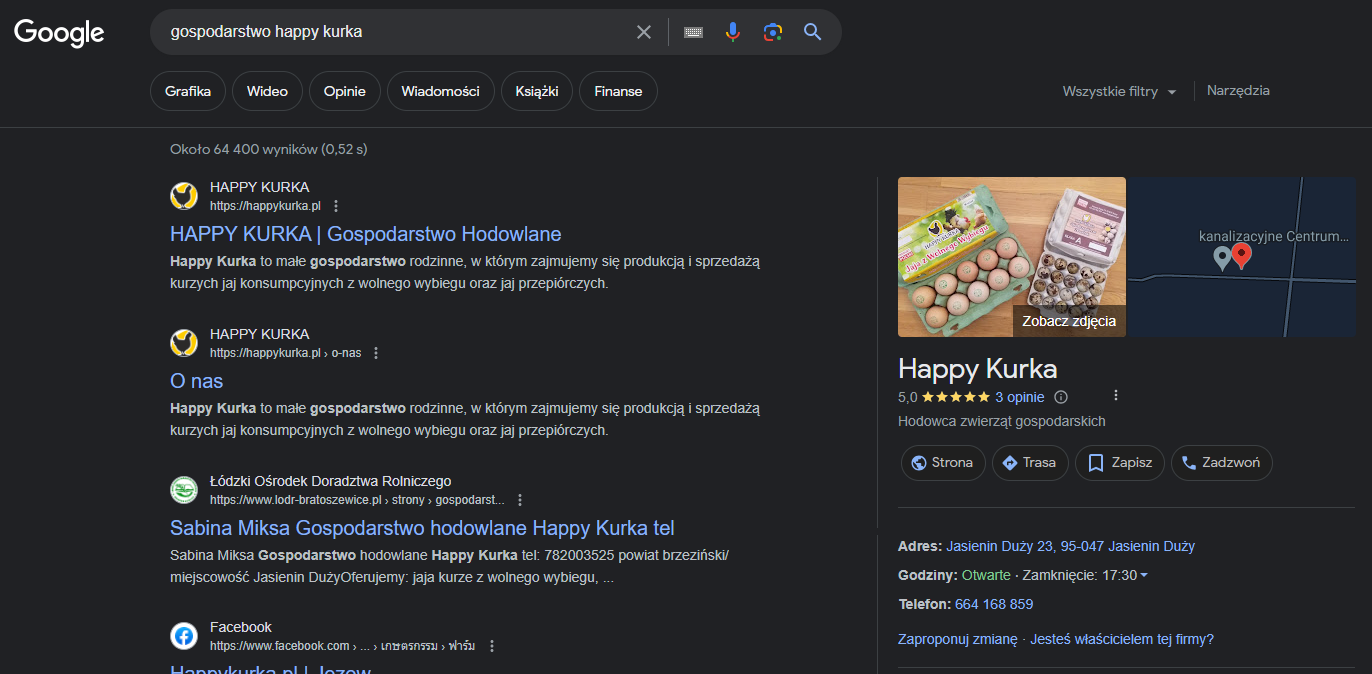The height and width of the screenshot is (674, 1372).
Task: Call business with Zadzwoń button
Action: click(x=1222, y=463)
